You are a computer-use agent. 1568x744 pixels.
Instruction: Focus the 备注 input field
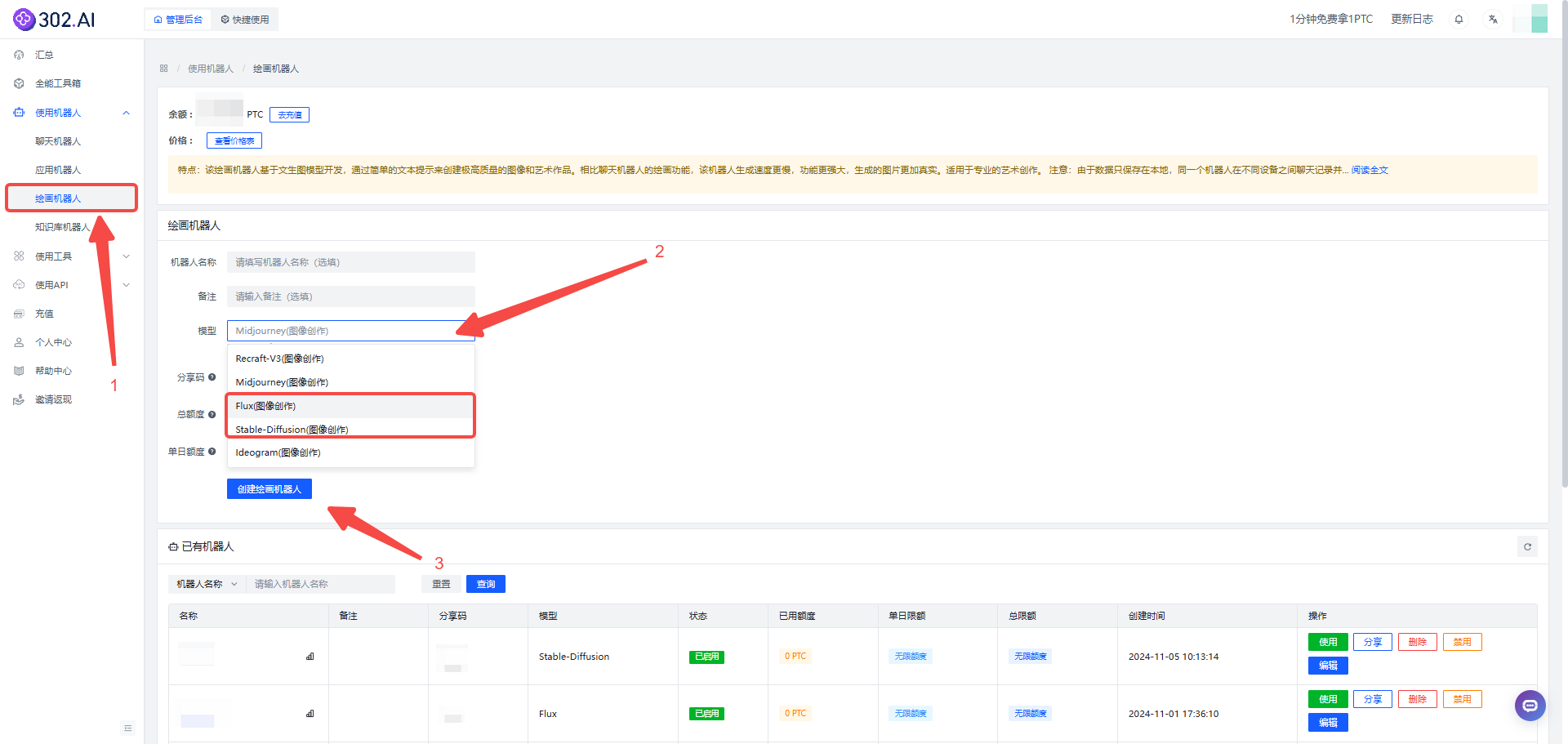click(x=351, y=296)
